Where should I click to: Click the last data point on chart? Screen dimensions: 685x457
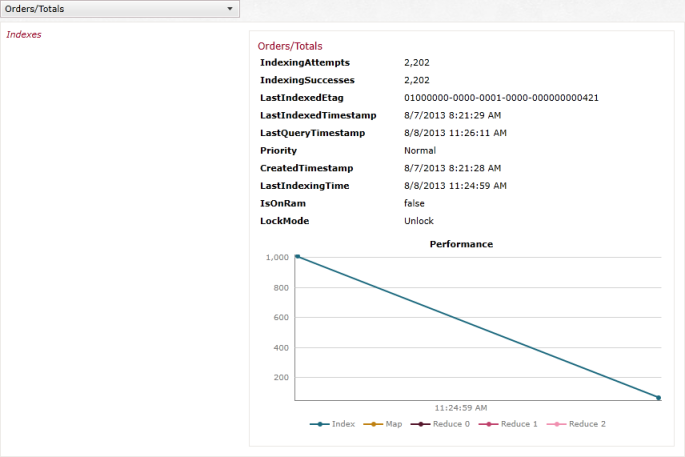658,398
